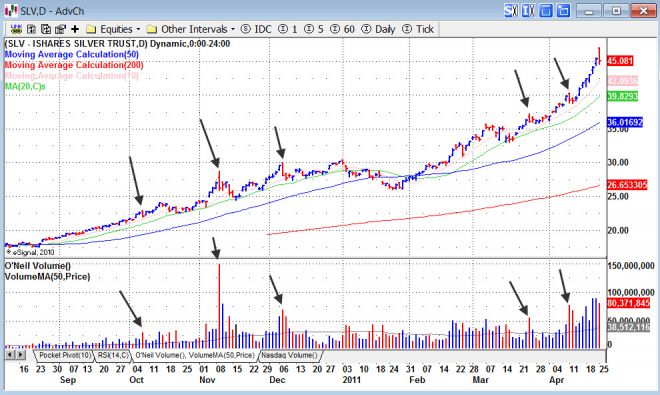The height and width of the screenshot is (395, 660).
Task: Open the Other Intervals dropdown arrow
Action: (233, 29)
